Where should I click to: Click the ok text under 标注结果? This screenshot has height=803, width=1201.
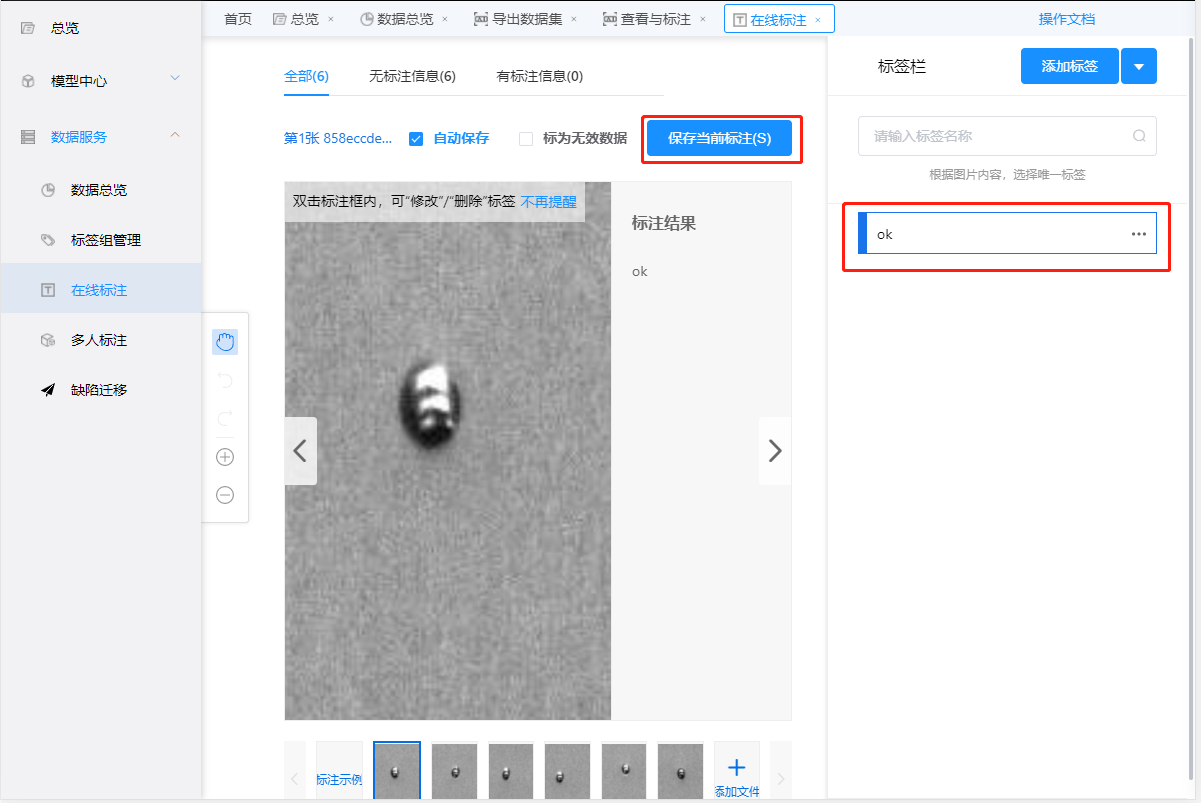(640, 271)
